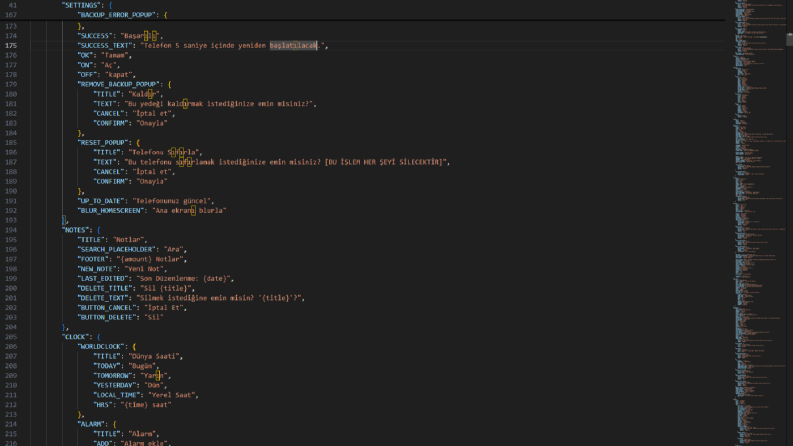This screenshot has width=793, height=446.
Task: Click the "OK" key with value Tamam
Action: click(85, 55)
